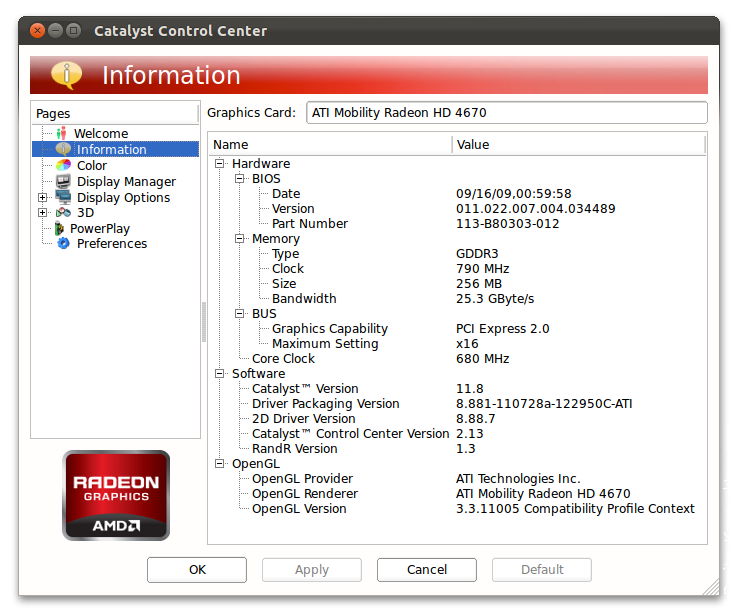Image resolution: width=740 pixels, height=616 pixels.
Task: Minimize the Catalyst Control Center window
Action: [55, 31]
